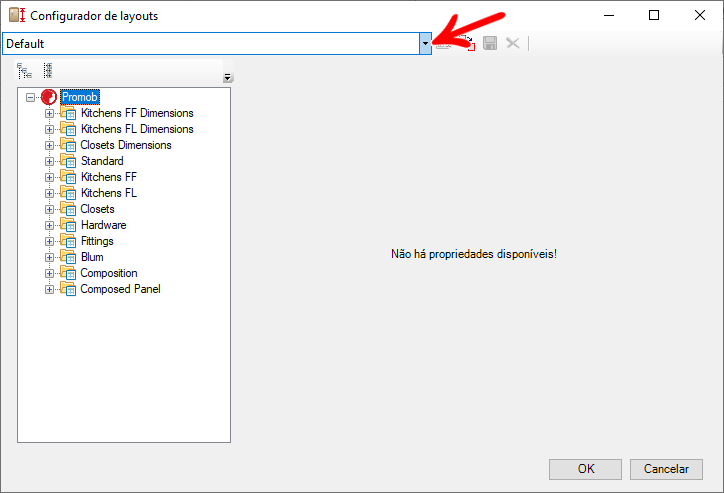Open the Default layout dropdown arrow
The image size is (724, 493).
pos(425,44)
